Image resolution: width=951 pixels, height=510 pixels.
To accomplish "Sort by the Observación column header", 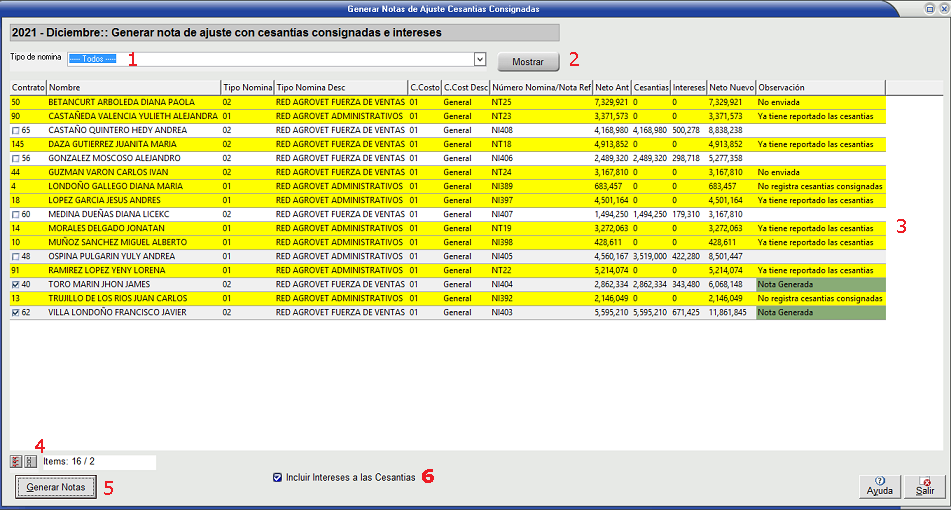I will (820, 87).
